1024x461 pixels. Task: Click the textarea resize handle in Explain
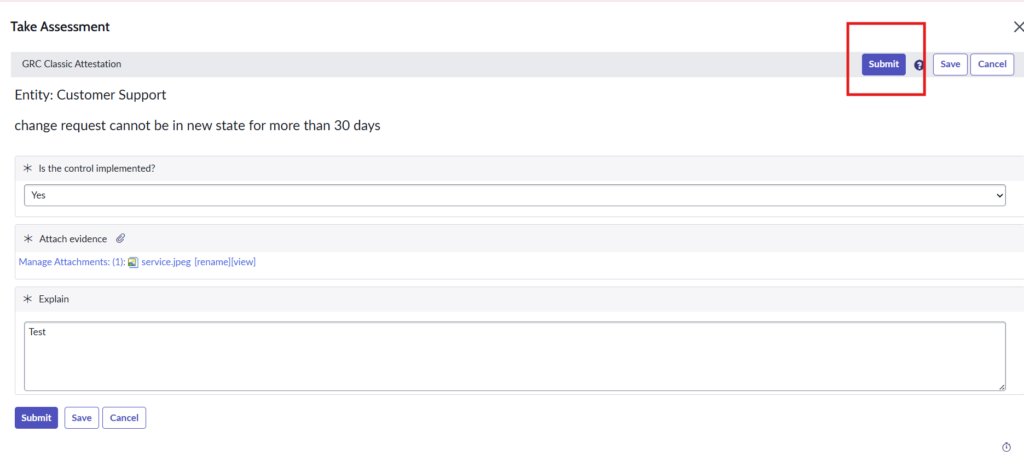pos(1001,386)
